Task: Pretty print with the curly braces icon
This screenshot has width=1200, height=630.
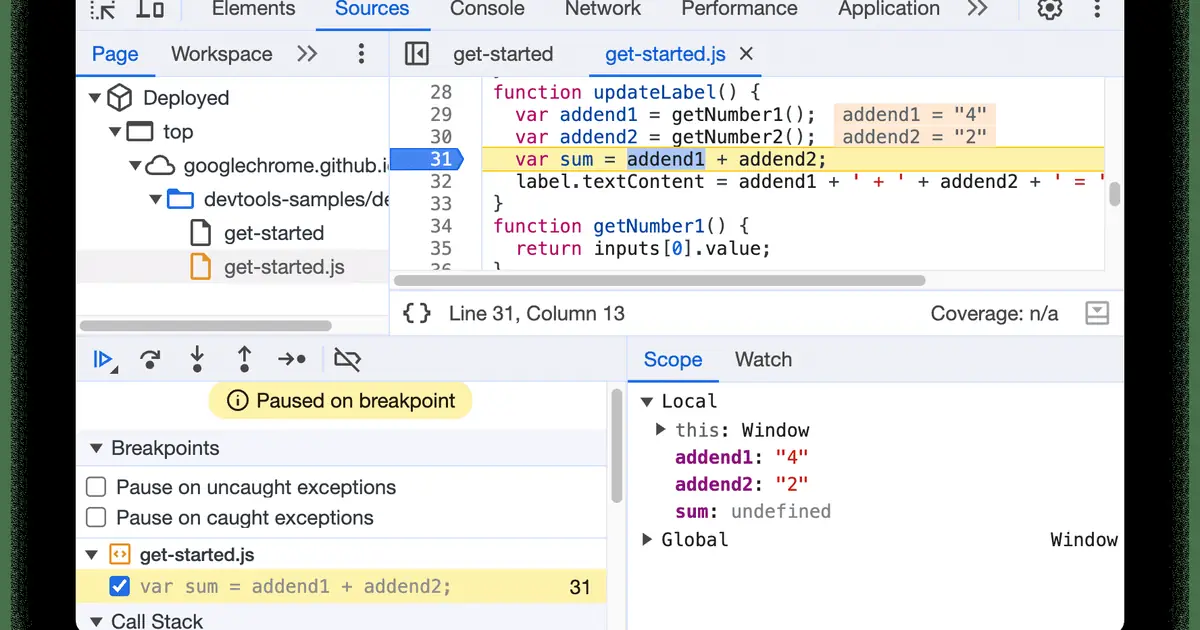Action: click(417, 314)
